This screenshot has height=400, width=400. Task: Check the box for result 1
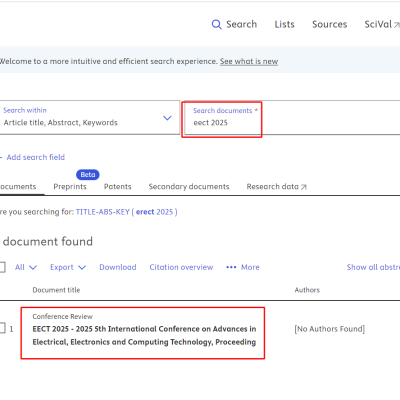coord(2,328)
